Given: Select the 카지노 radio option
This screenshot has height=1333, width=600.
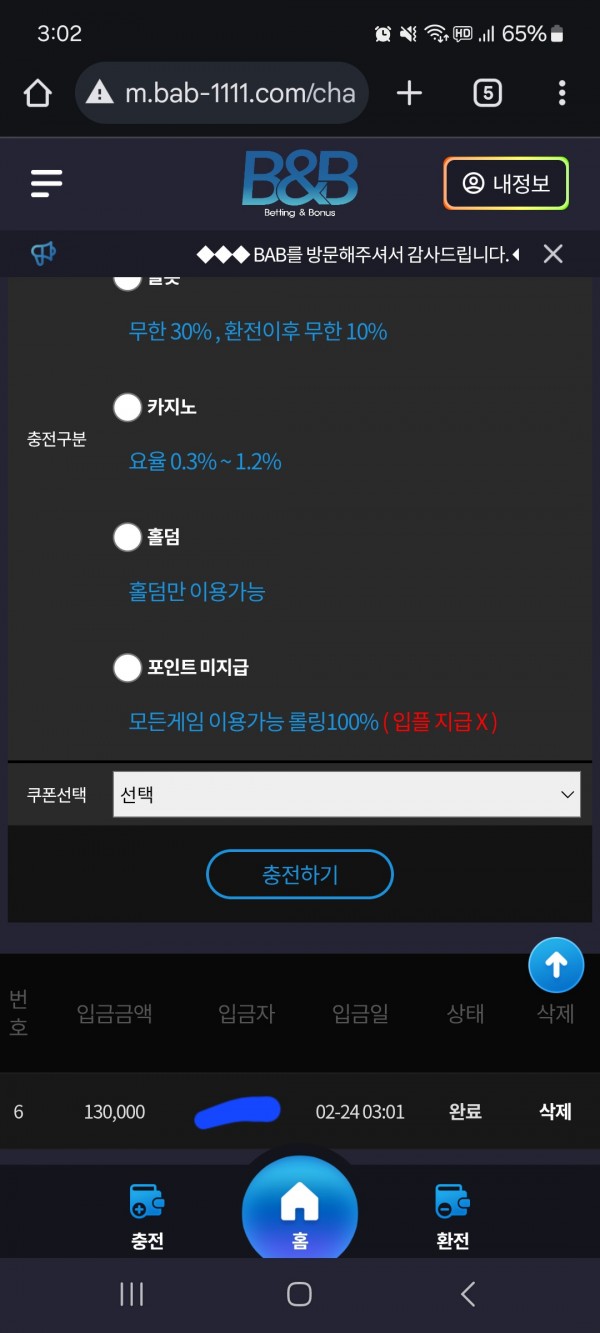Looking at the screenshot, I should [x=127, y=407].
